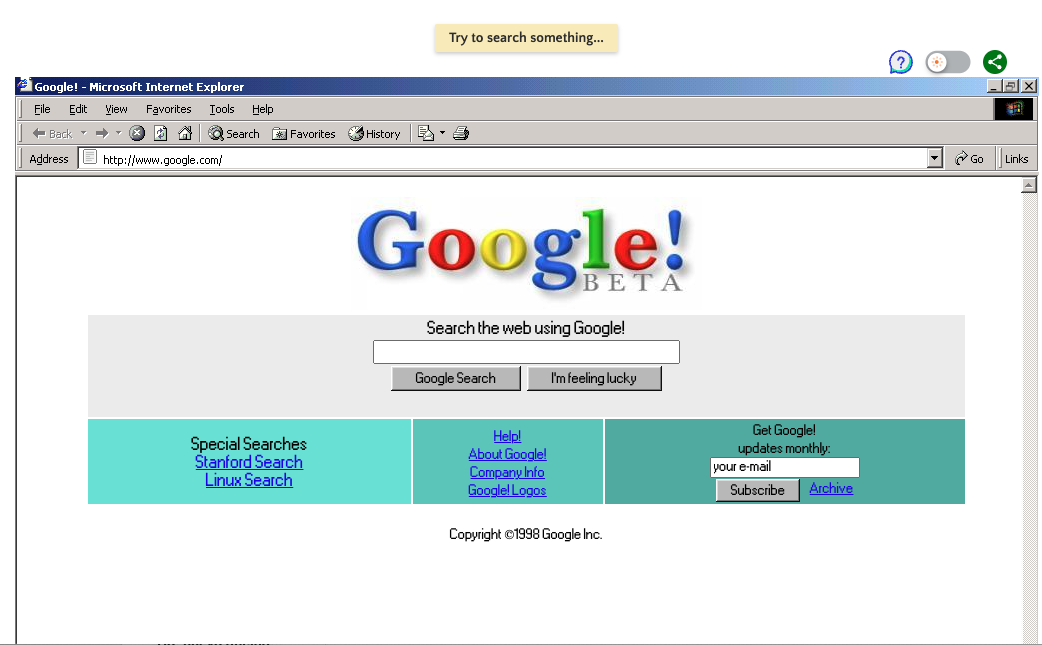The height and width of the screenshot is (645, 1042).
Task: Close the Internet Explorer window
Action: click(1029, 86)
